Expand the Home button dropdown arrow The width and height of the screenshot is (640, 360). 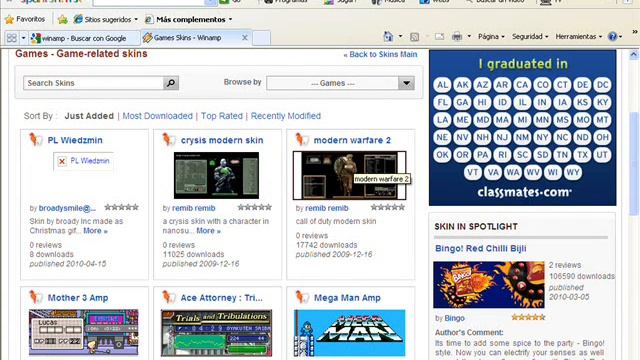tap(400, 36)
